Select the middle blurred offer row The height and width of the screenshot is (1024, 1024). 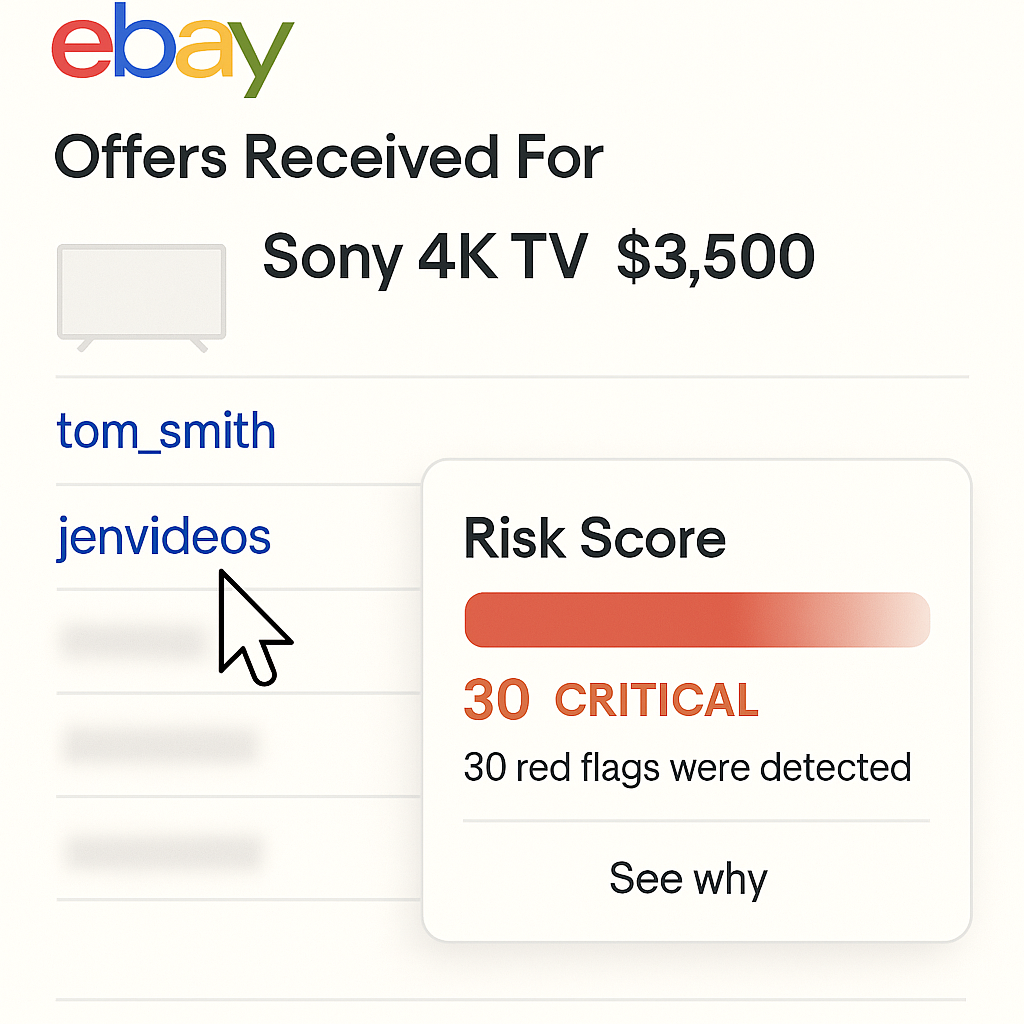(160, 745)
